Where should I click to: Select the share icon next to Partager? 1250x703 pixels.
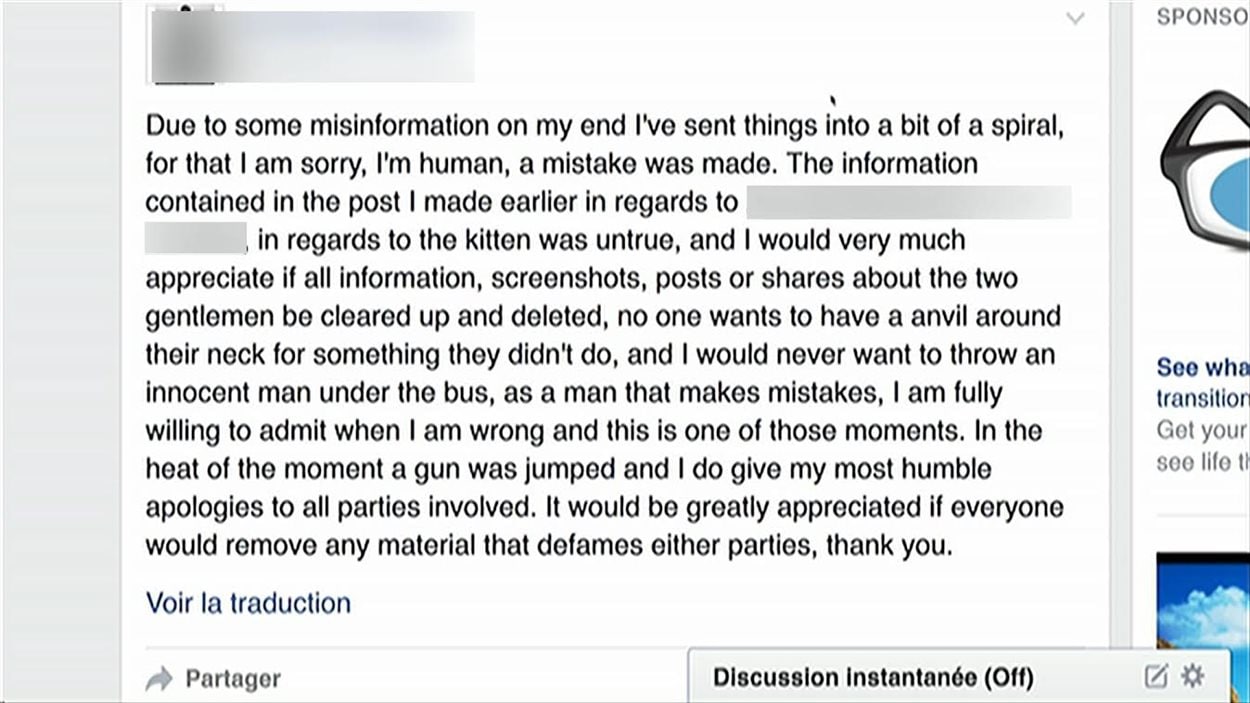tap(161, 677)
